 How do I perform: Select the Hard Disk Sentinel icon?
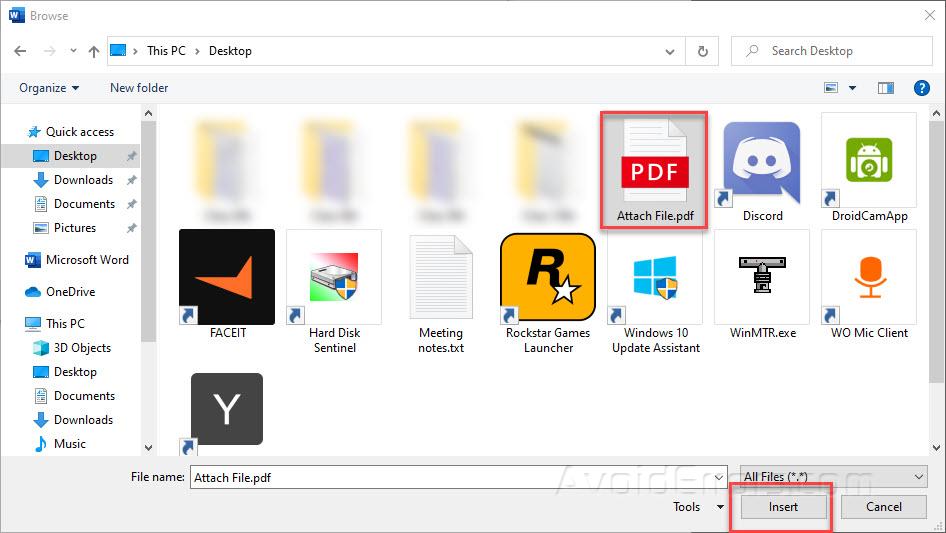coord(334,277)
